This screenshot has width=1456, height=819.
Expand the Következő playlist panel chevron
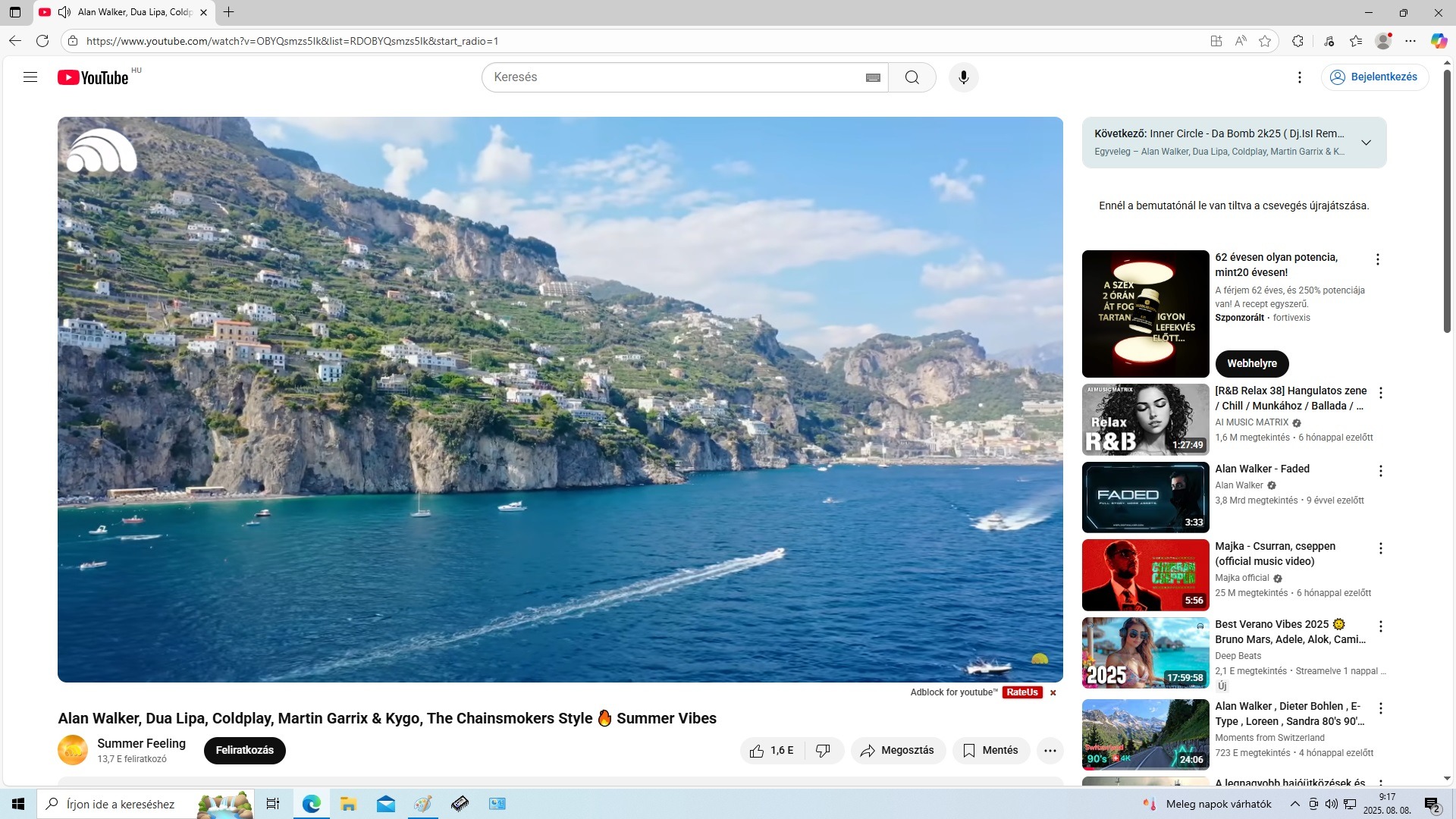coord(1366,143)
